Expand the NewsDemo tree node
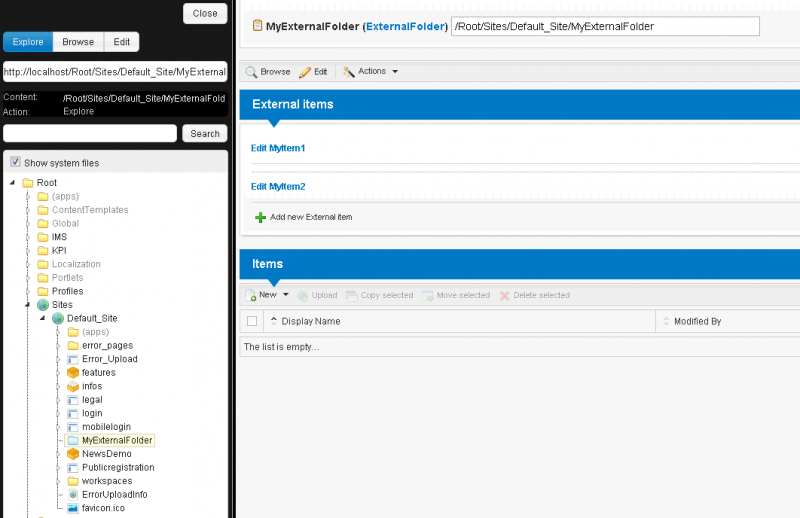The image size is (800, 518). pos(58,454)
